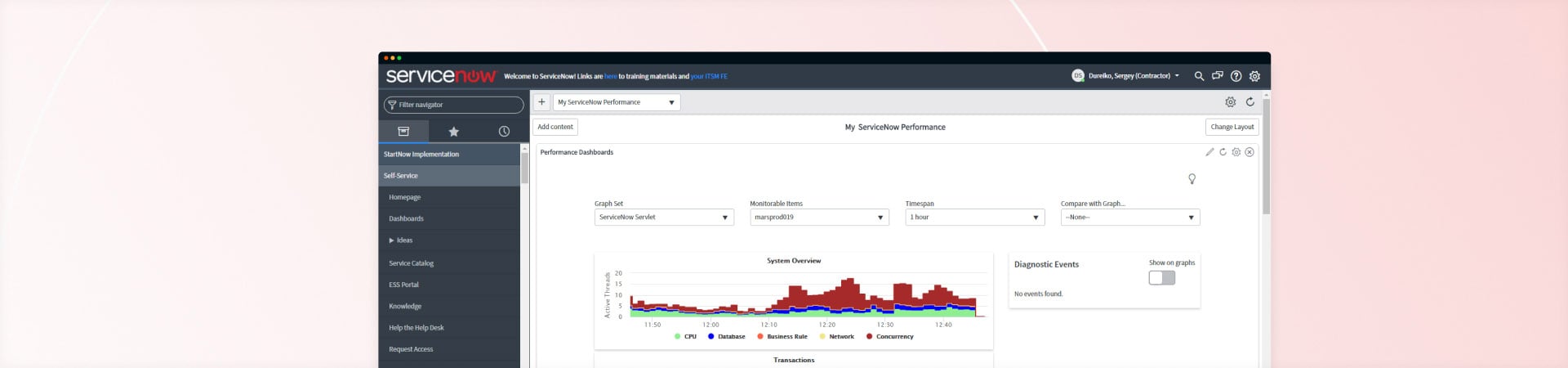Click the Add content button
1568x368 pixels.
click(555, 127)
